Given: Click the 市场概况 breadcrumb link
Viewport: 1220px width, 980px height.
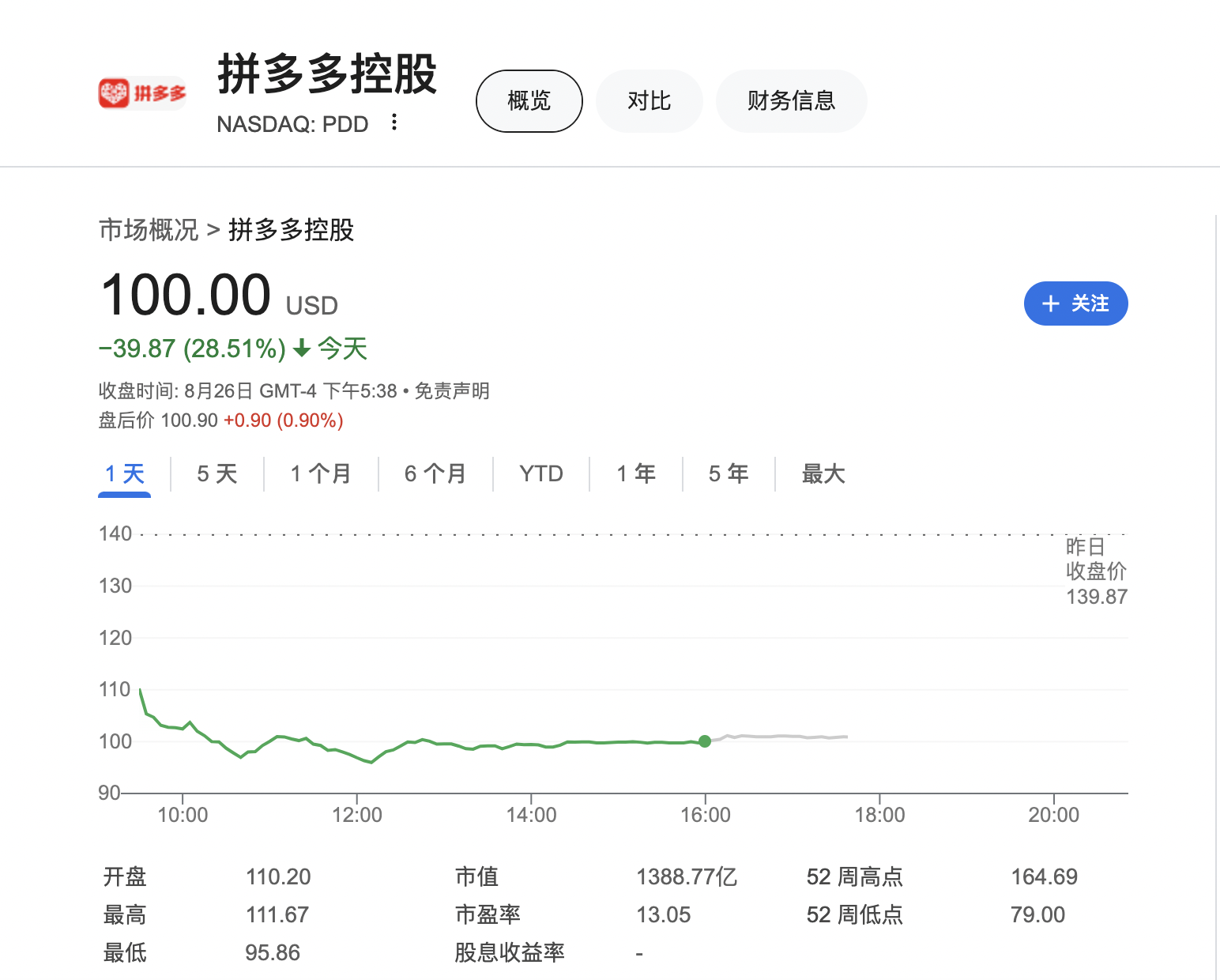Looking at the screenshot, I should coord(149,230).
